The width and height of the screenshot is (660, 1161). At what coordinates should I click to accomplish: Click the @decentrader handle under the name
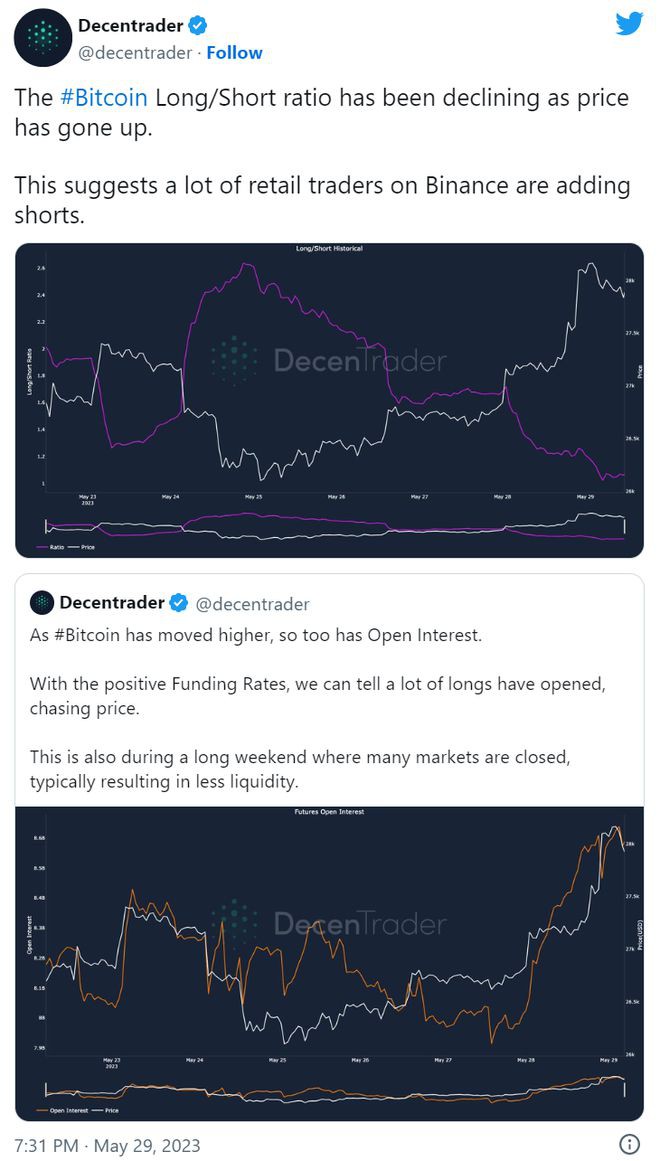134,52
